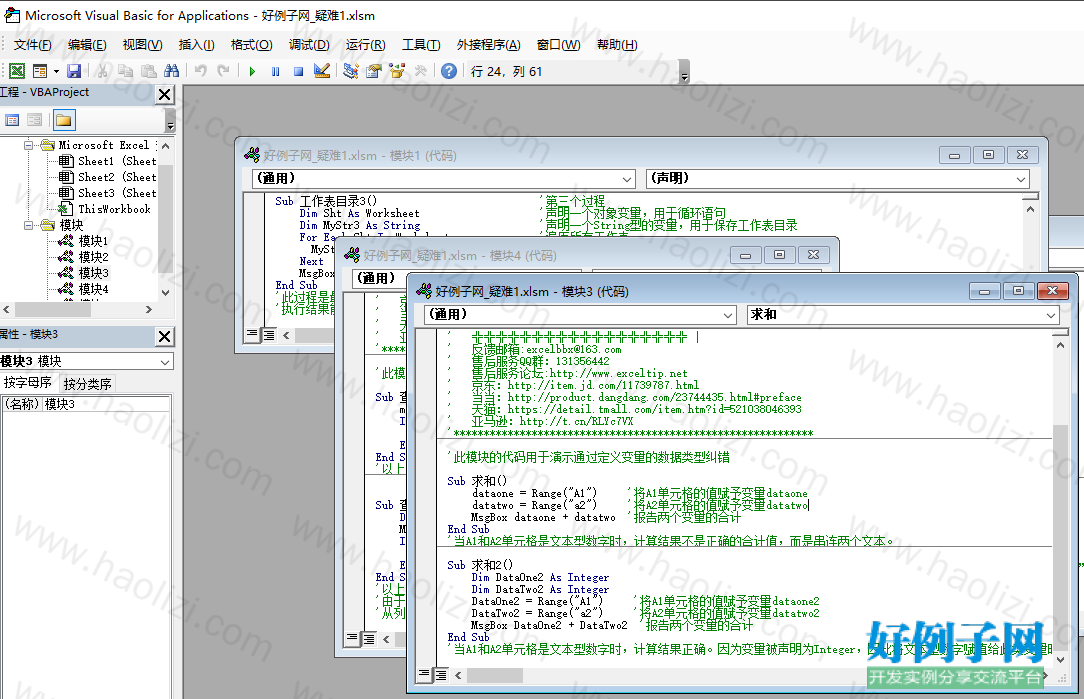Toggle Folders view in project pane
Screen dimensions: 1084x699
coord(64,120)
